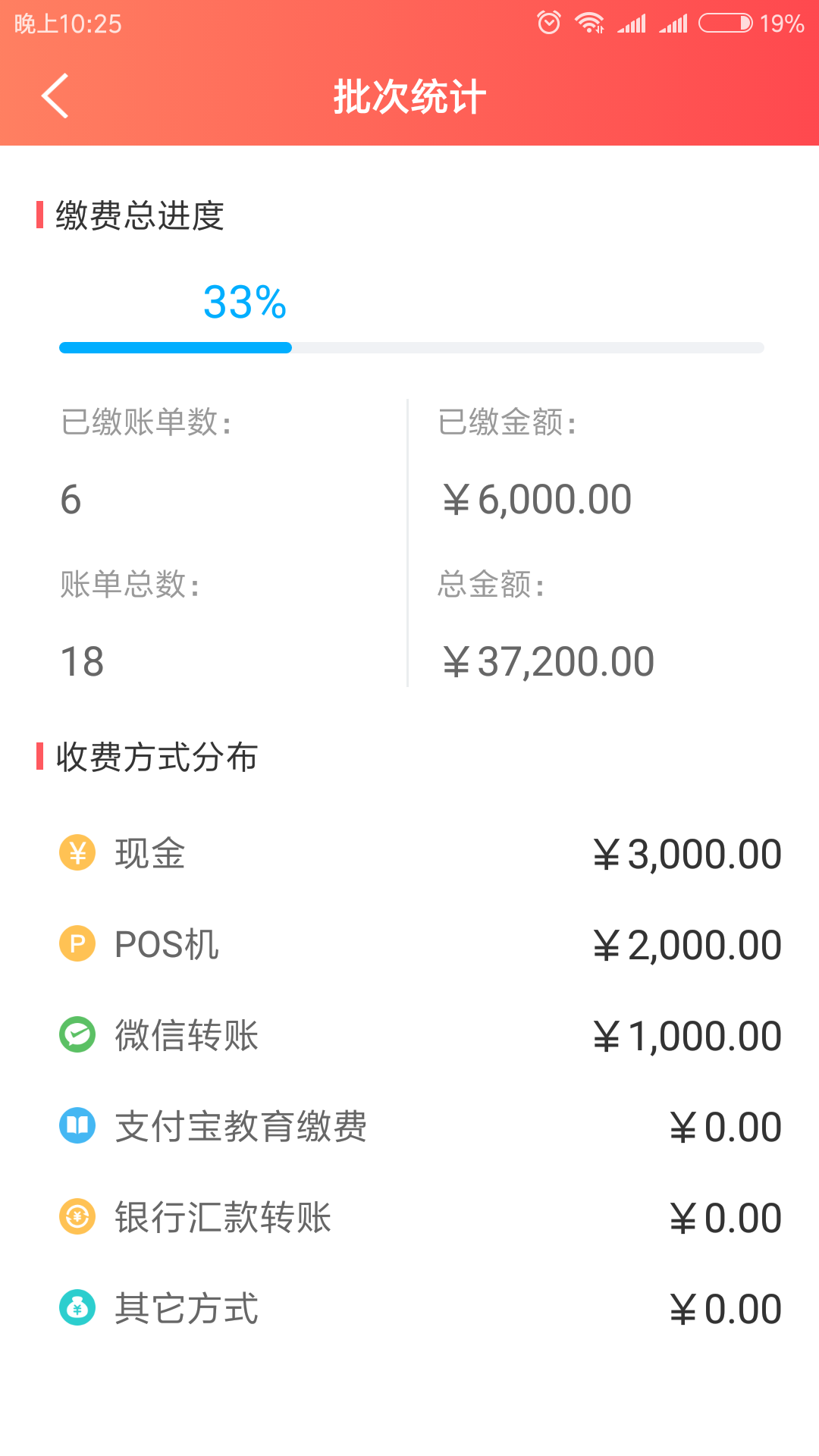Tap the 银行汇款转账 row label
The width and height of the screenshot is (819, 1456).
click(x=223, y=1217)
